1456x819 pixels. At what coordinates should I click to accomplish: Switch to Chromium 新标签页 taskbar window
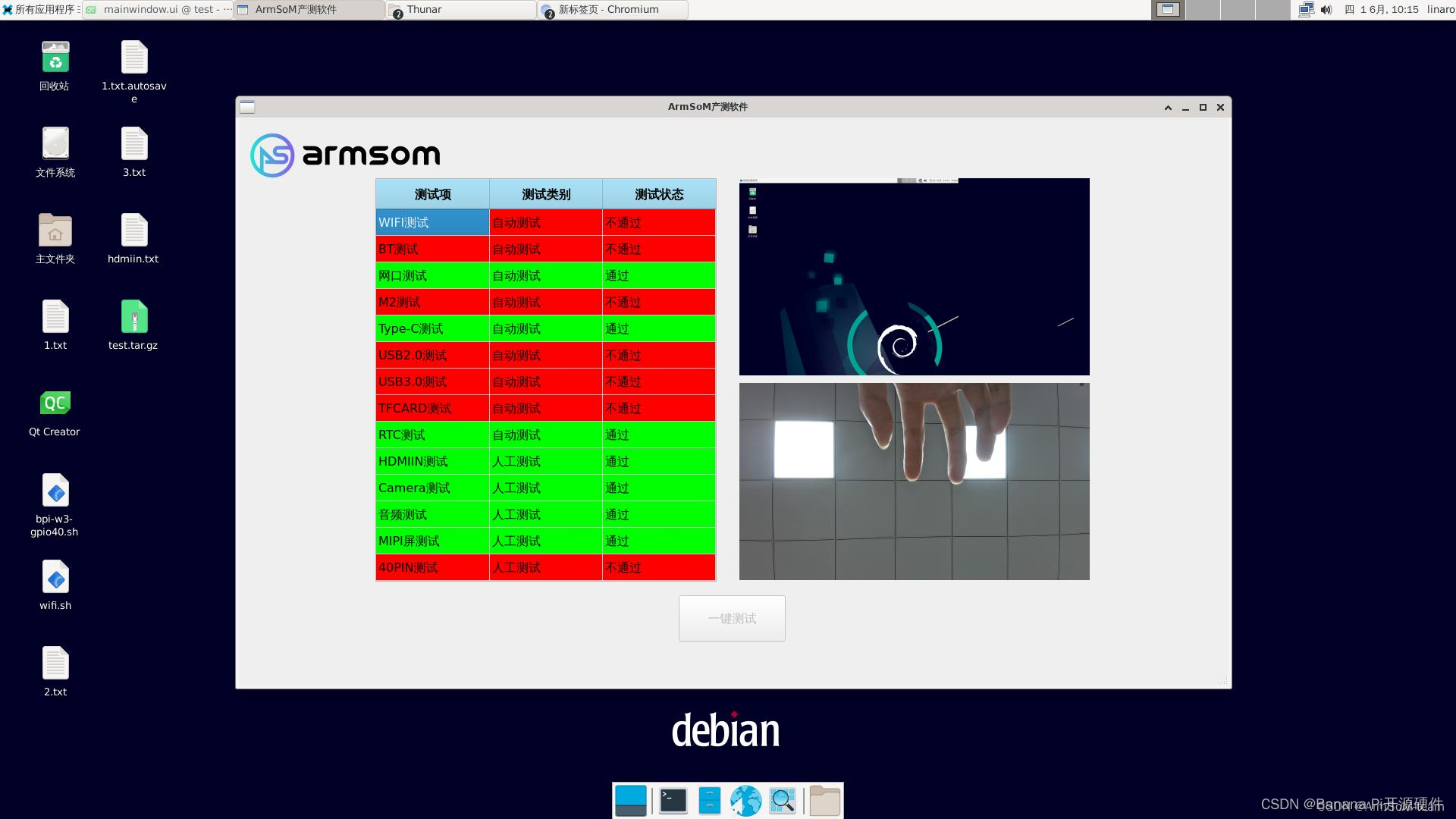pyautogui.click(x=613, y=10)
